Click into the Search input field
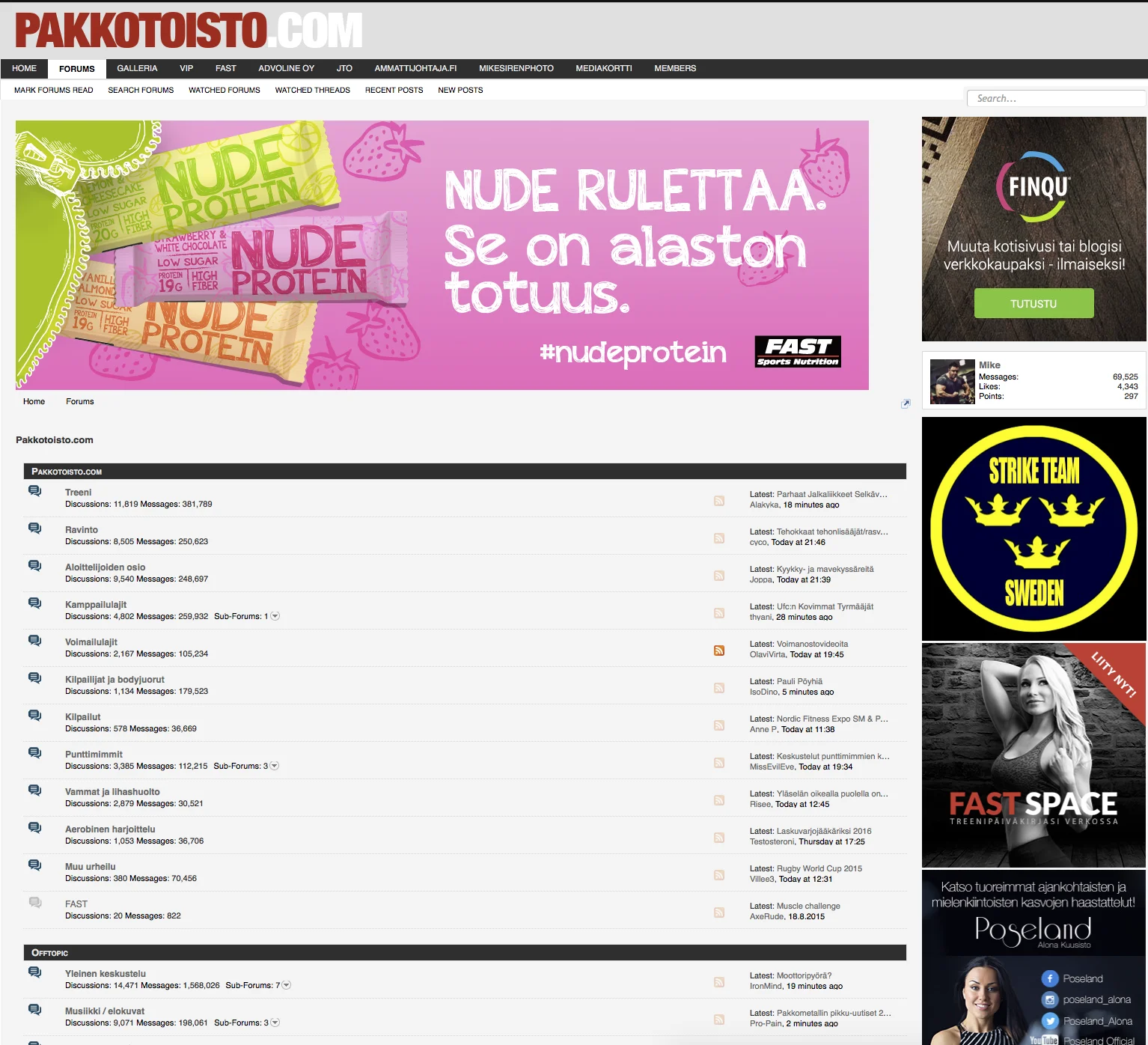This screenshot has width=1148, height=1045. click(1055, 99)
